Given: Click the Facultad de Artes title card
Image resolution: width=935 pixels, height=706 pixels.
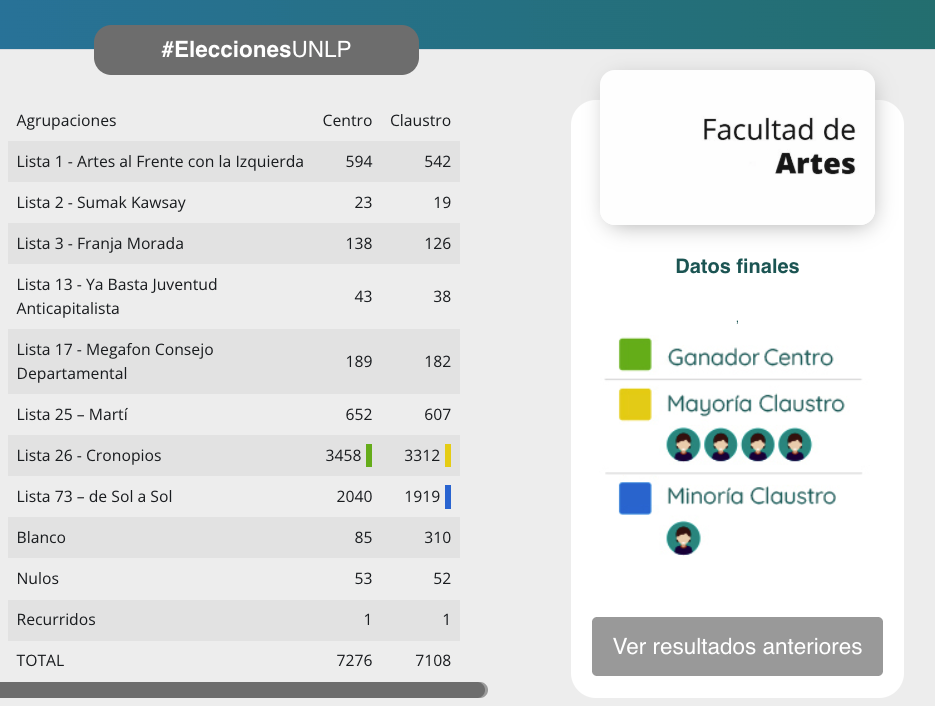Looking at the screenshot, I should click(x=737, y=147).
